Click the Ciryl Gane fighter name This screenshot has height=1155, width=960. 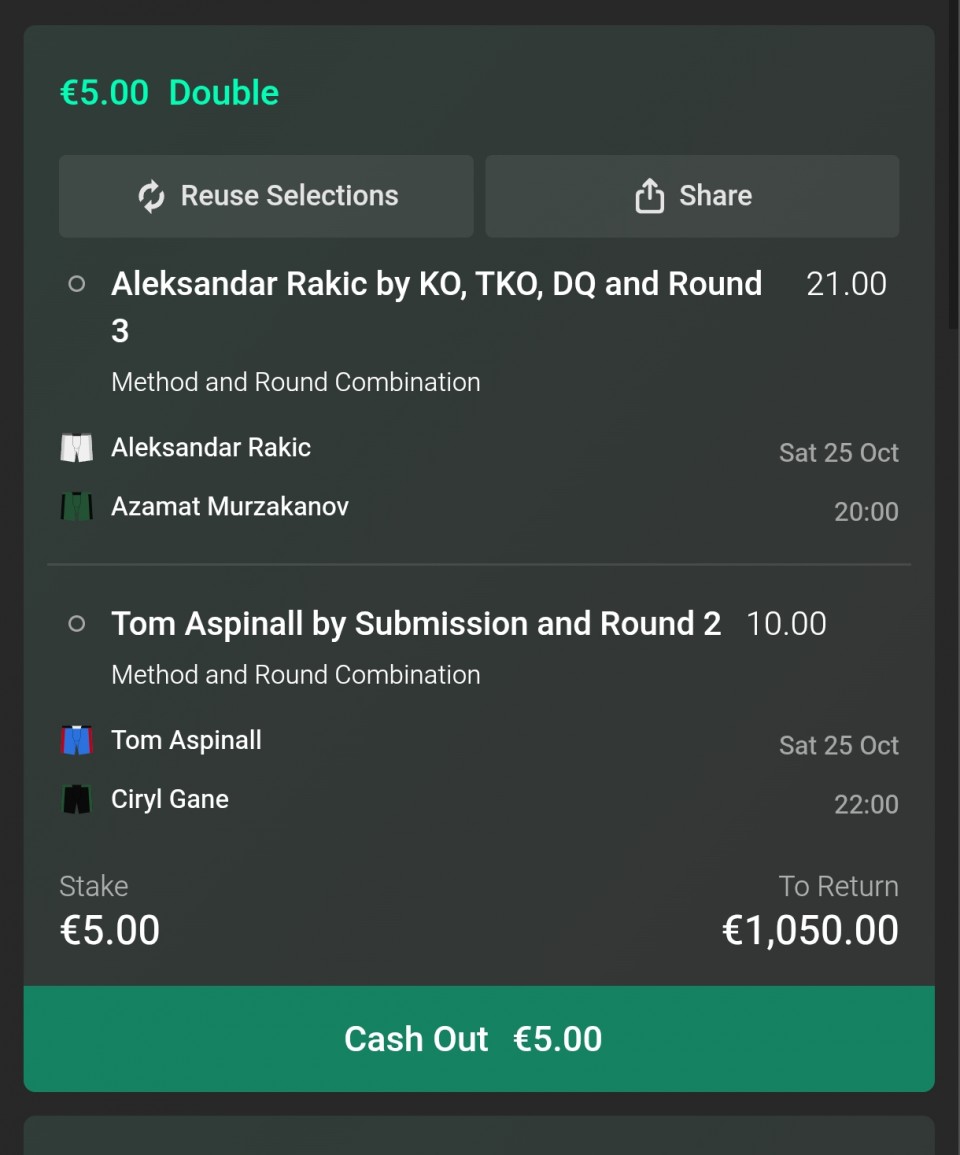(170, 799)
